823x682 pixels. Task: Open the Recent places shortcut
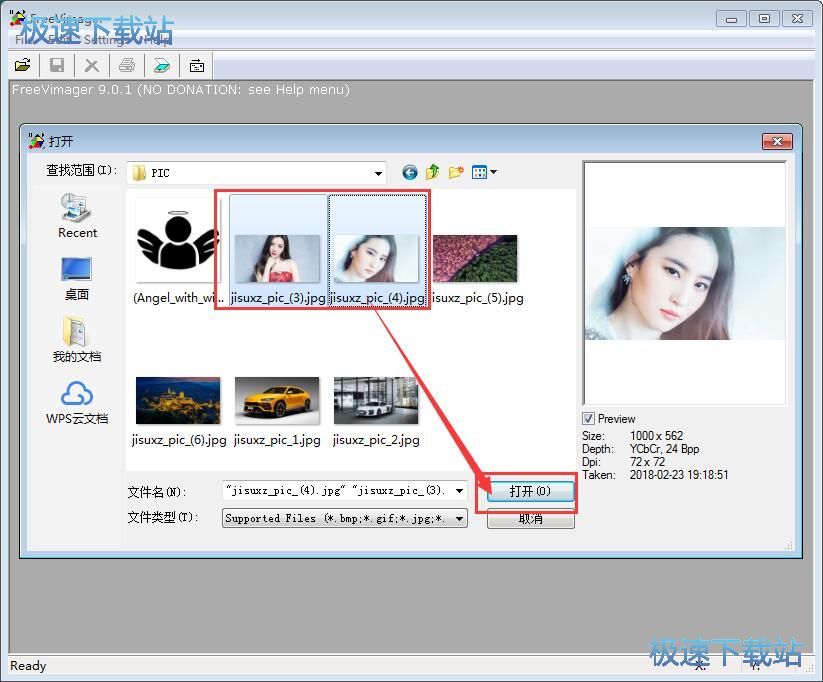(x=77, y=215)
